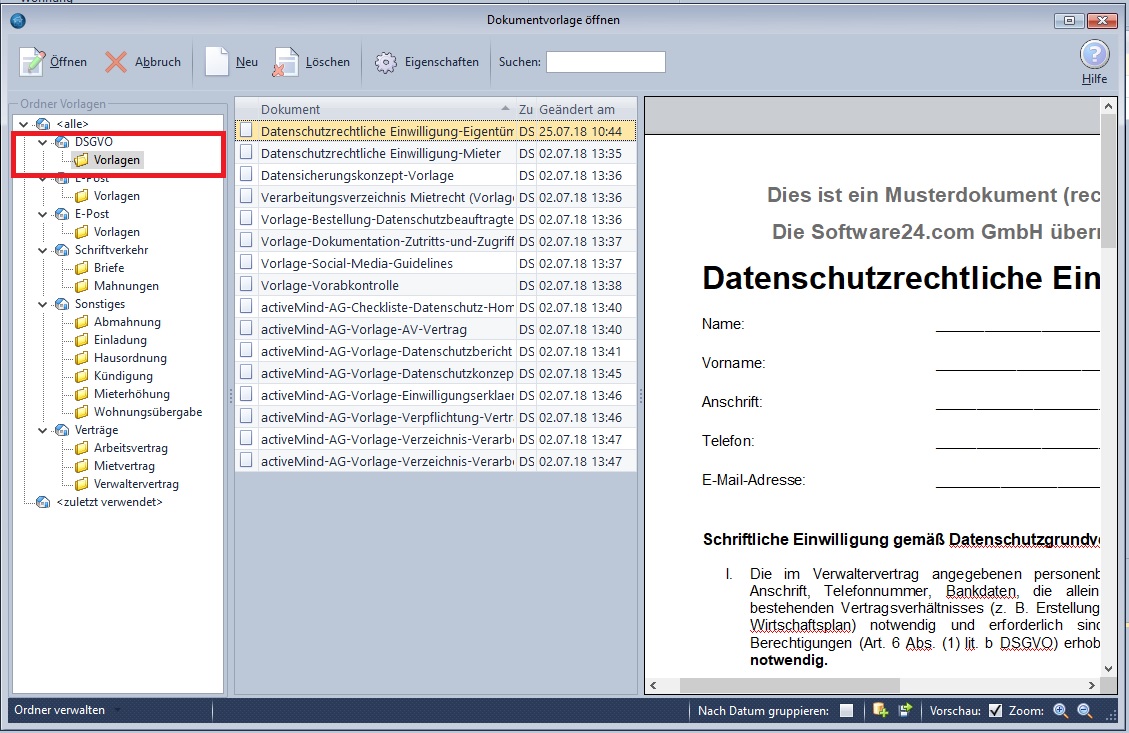Disable the Vorschau checkbox
The image size is (1129, 733).
click(x=995, y=711)
